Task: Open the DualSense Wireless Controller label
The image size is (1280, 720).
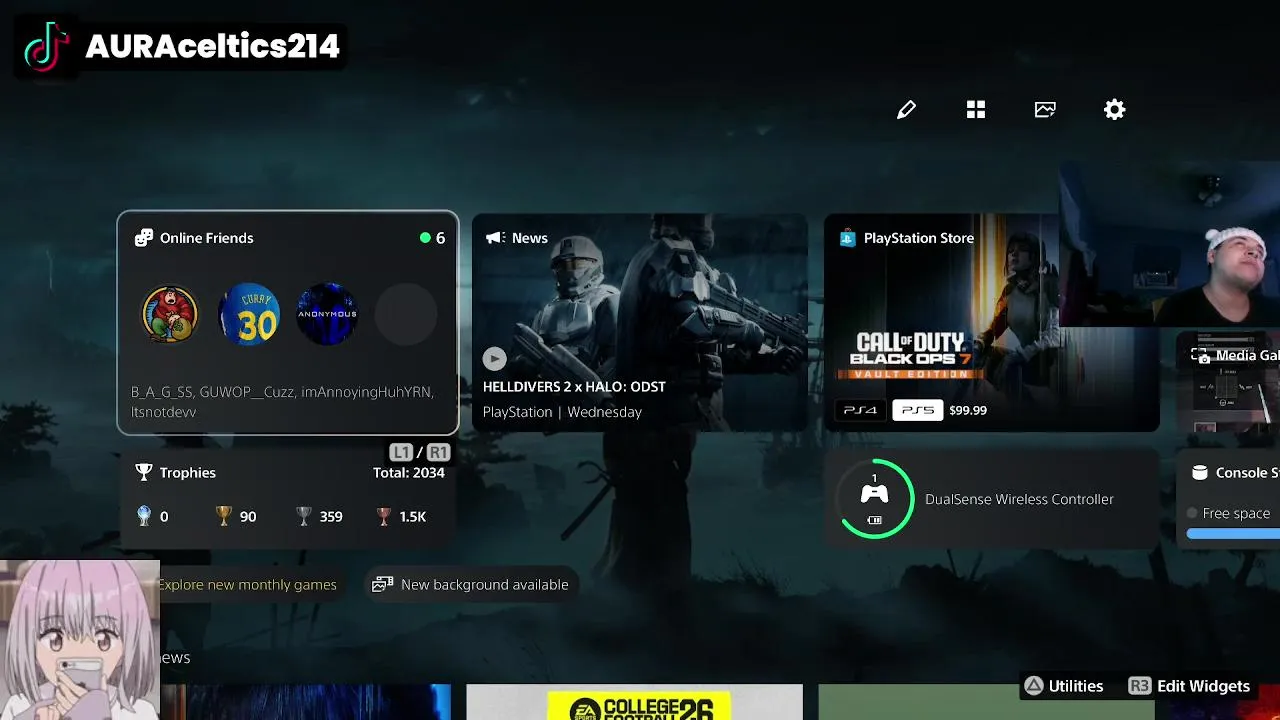Action: pyautogui.click(x=1019, y=499)
